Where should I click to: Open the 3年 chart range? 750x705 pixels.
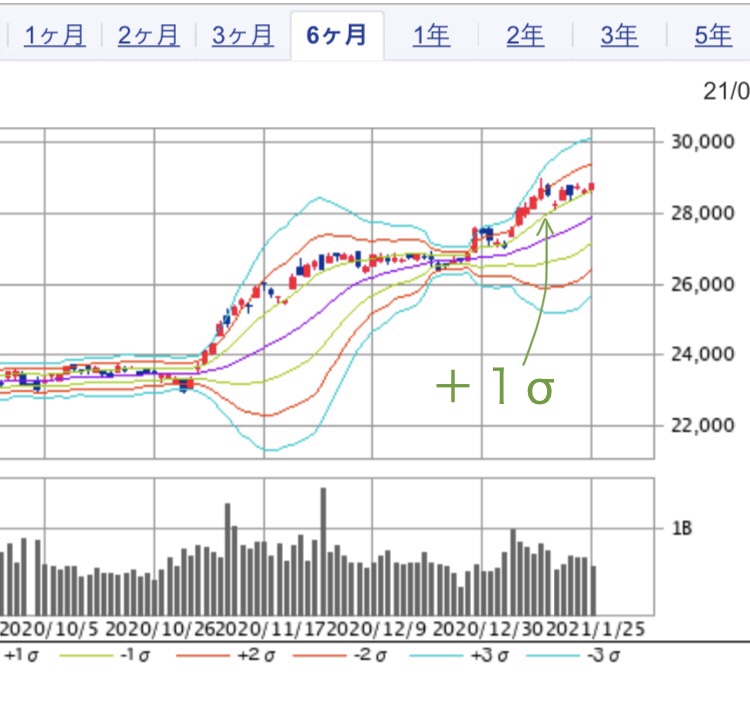619,35
